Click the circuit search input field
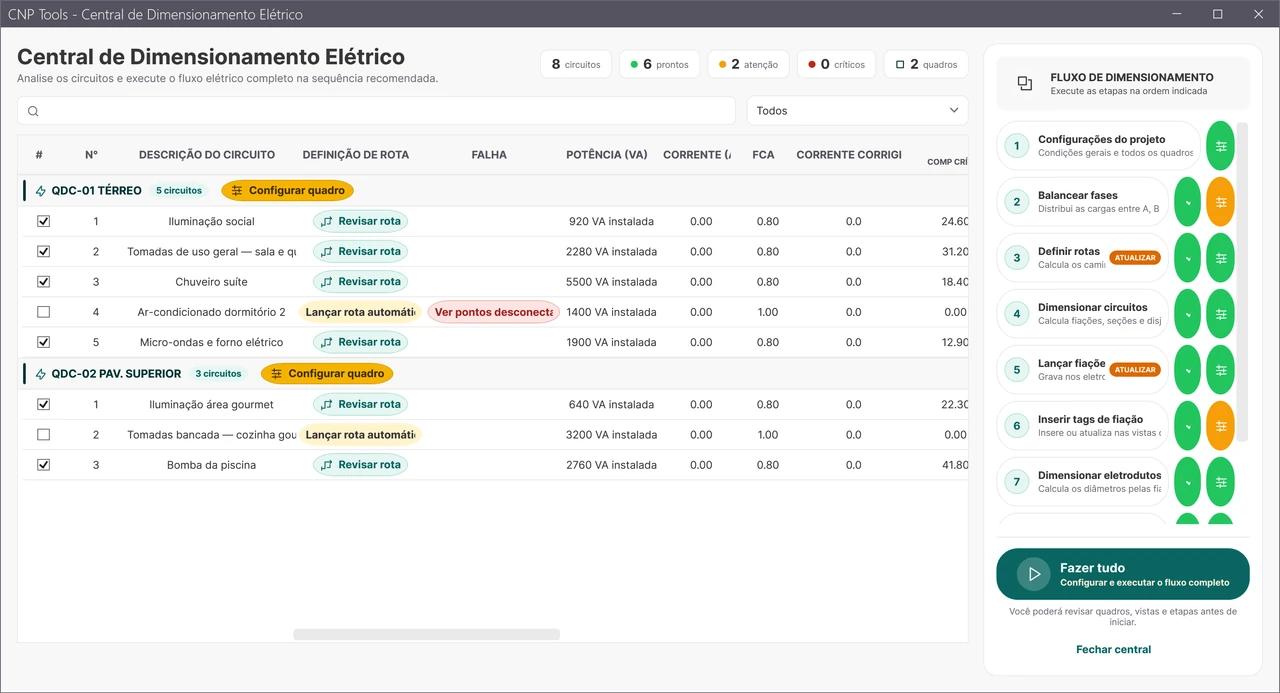 pos(377,111)
